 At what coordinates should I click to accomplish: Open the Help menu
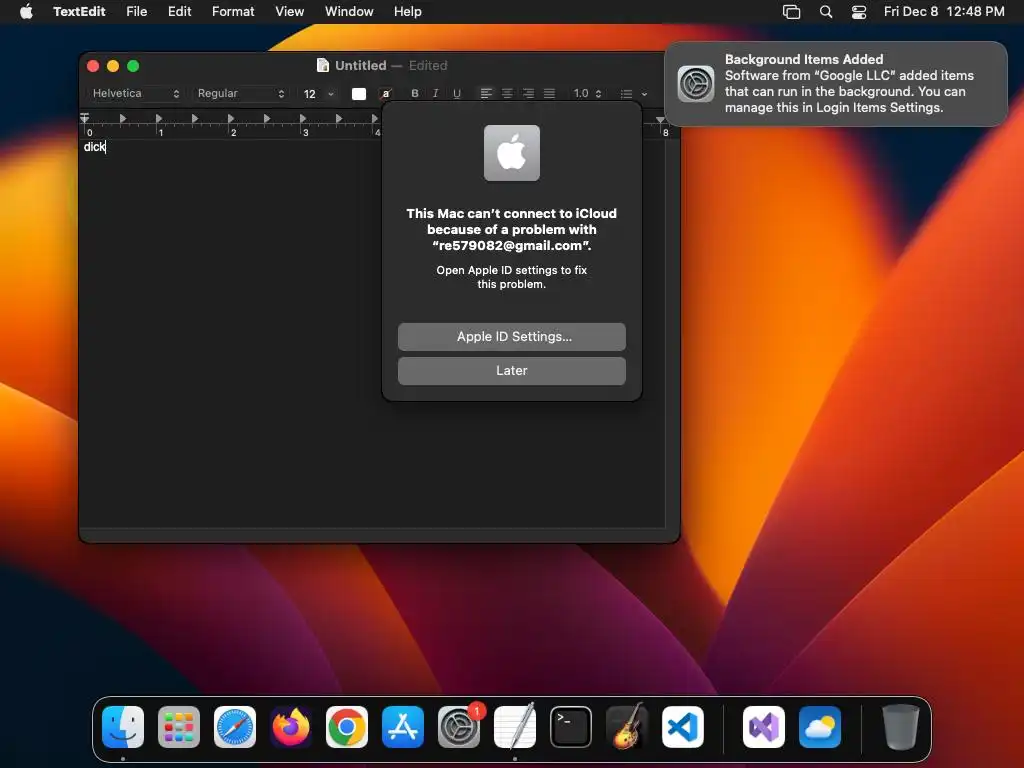pyautogui.click(x=408, y=11)
